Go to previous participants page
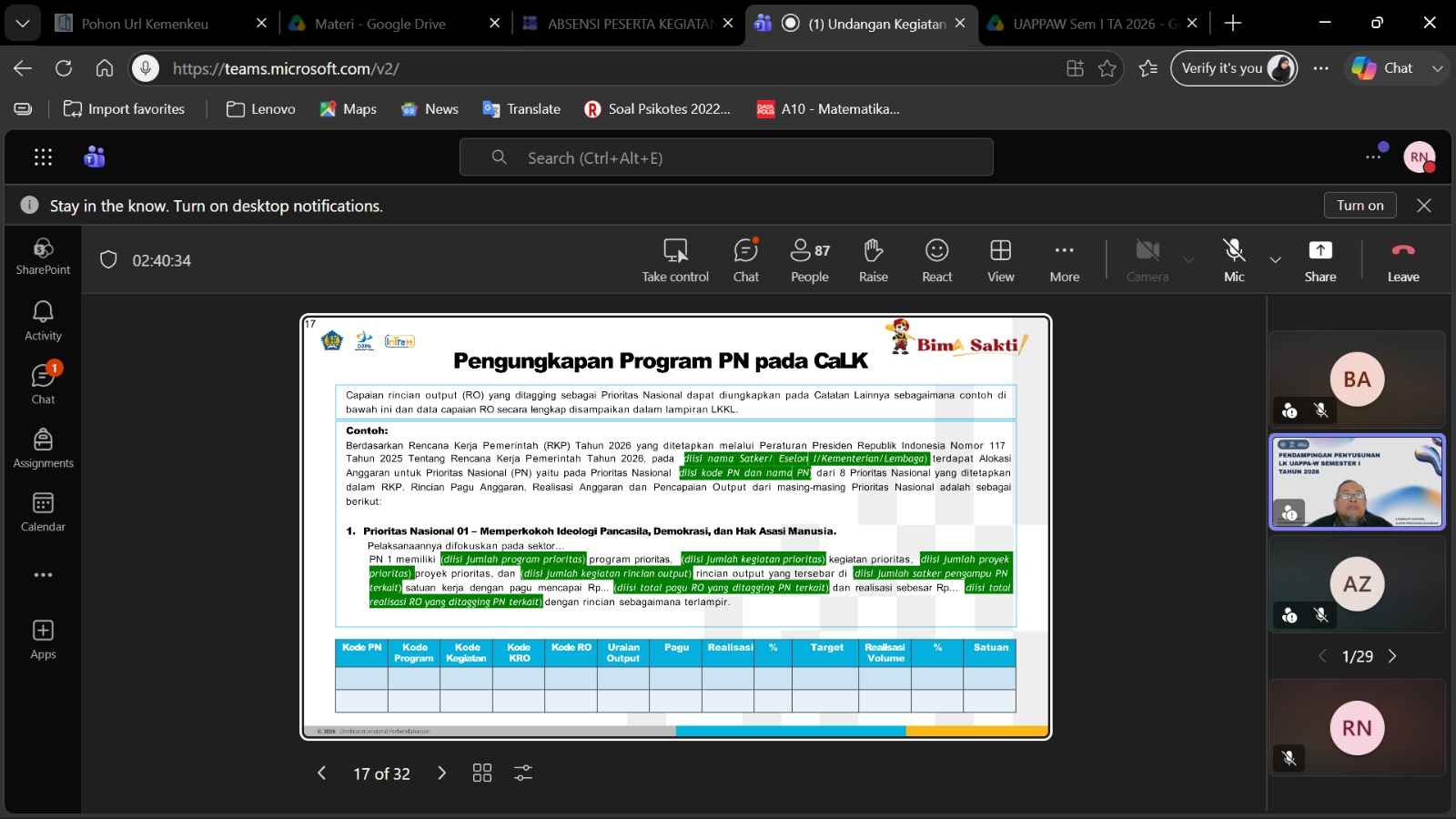1456x819 pixels. [x=1322, y=656]
